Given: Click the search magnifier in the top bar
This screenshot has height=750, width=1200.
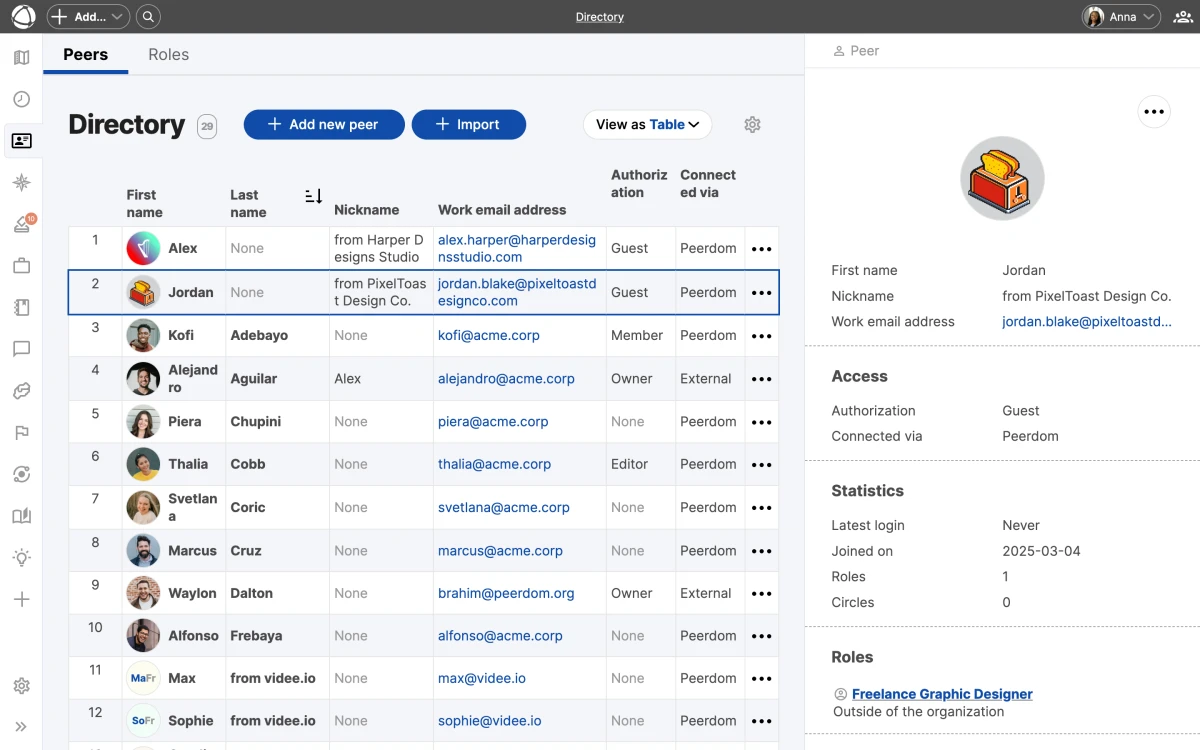Looking at the screenshot, I should pos(148,16).
